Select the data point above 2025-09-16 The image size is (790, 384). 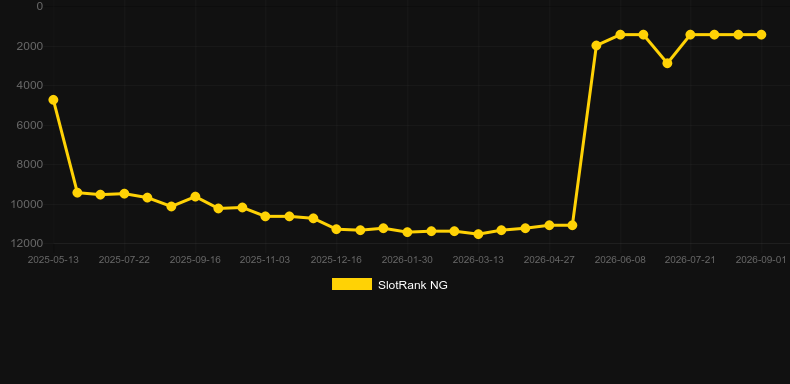(195, 197)
